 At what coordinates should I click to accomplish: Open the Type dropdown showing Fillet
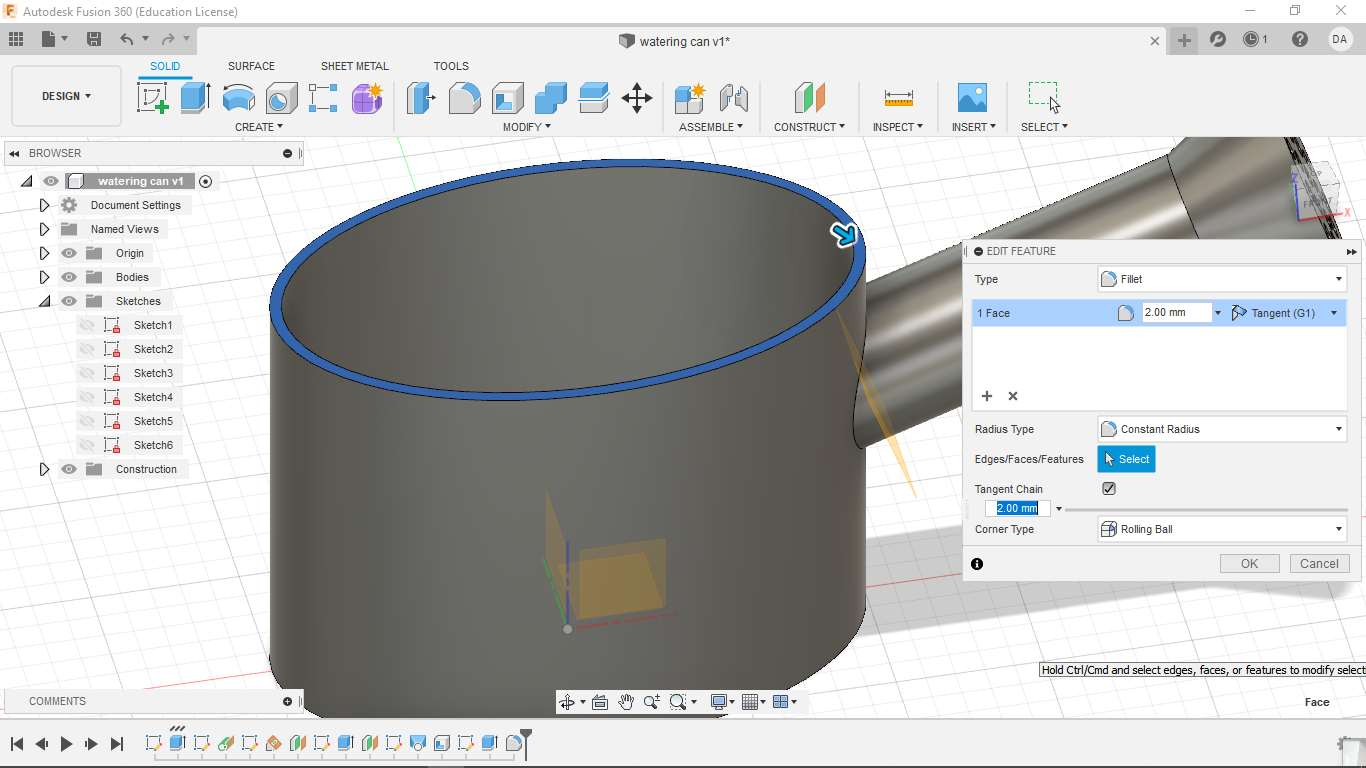coord(1222,279)
